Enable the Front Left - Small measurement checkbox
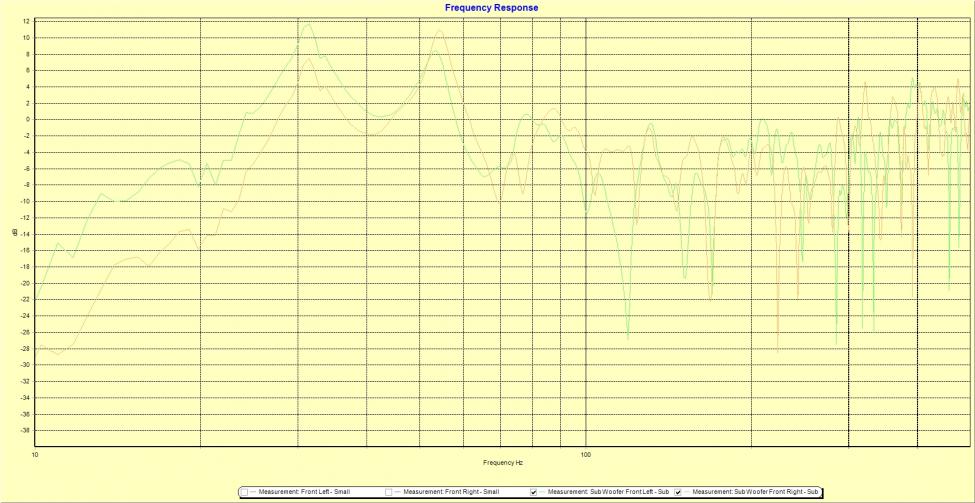 tap(244, 492)
